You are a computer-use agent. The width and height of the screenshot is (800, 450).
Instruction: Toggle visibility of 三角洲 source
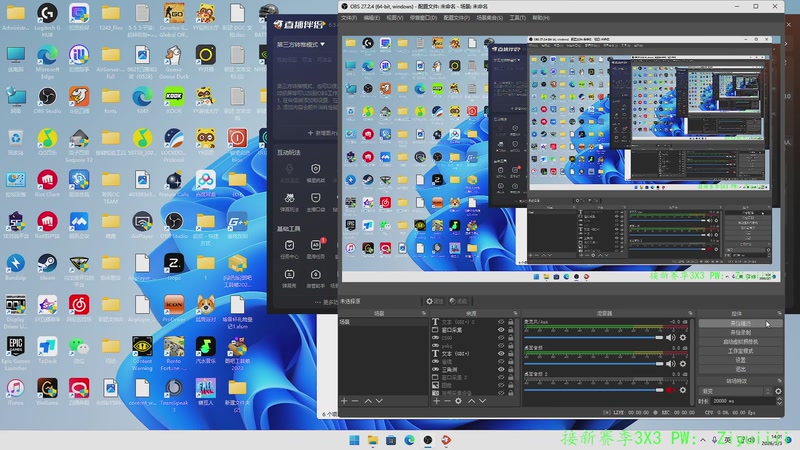pos(501,369)
